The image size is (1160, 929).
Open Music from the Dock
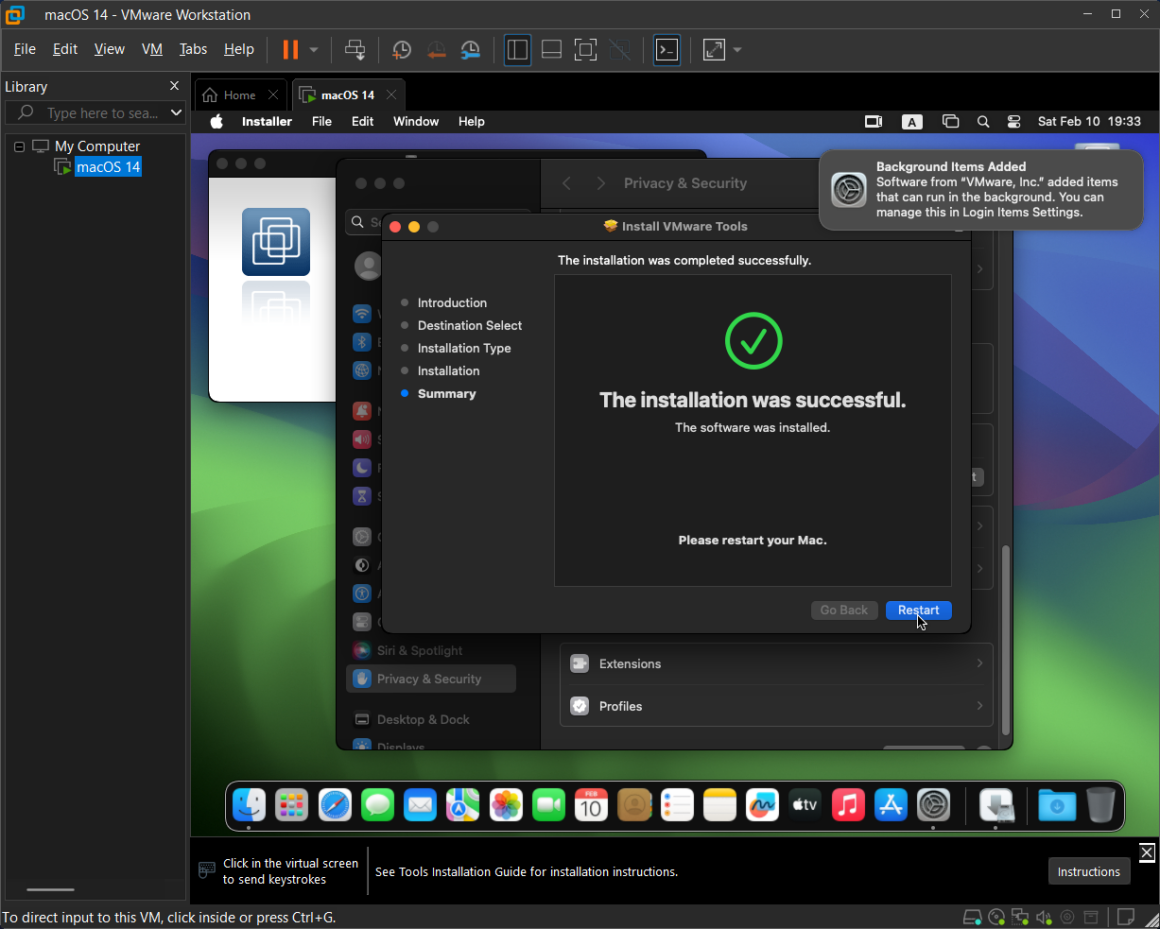(848, 805)
